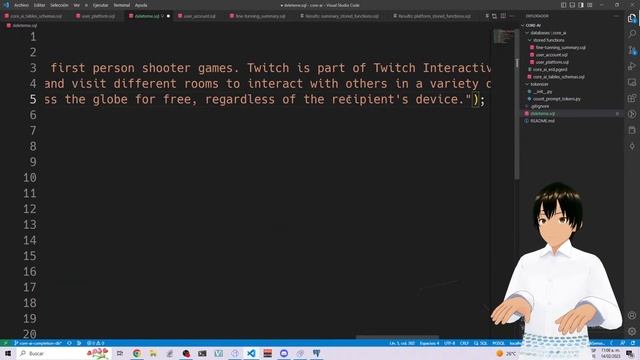
Task: Open the Run and Debug view
Action: coord(632,66)
